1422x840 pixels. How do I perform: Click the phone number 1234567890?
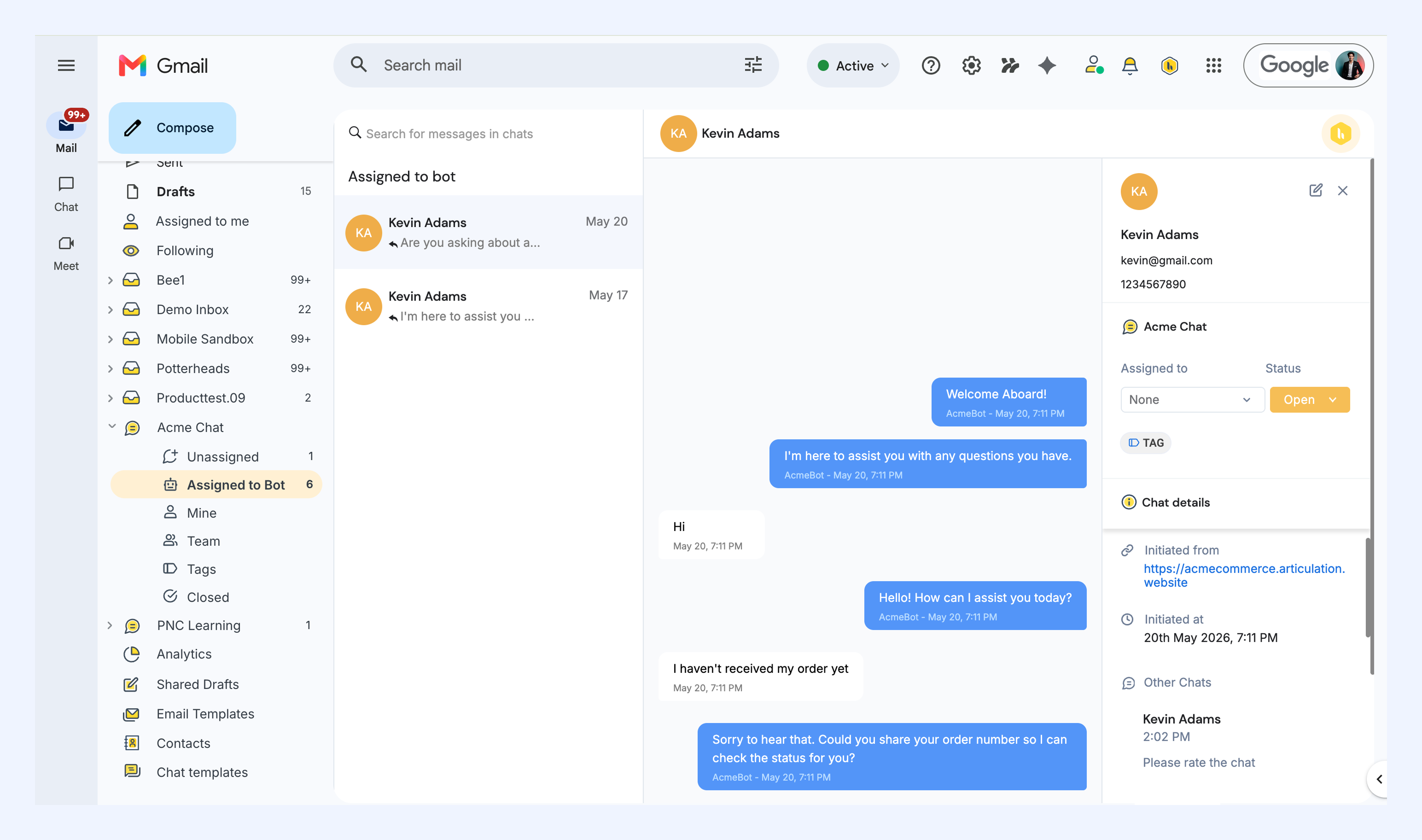1153,284
